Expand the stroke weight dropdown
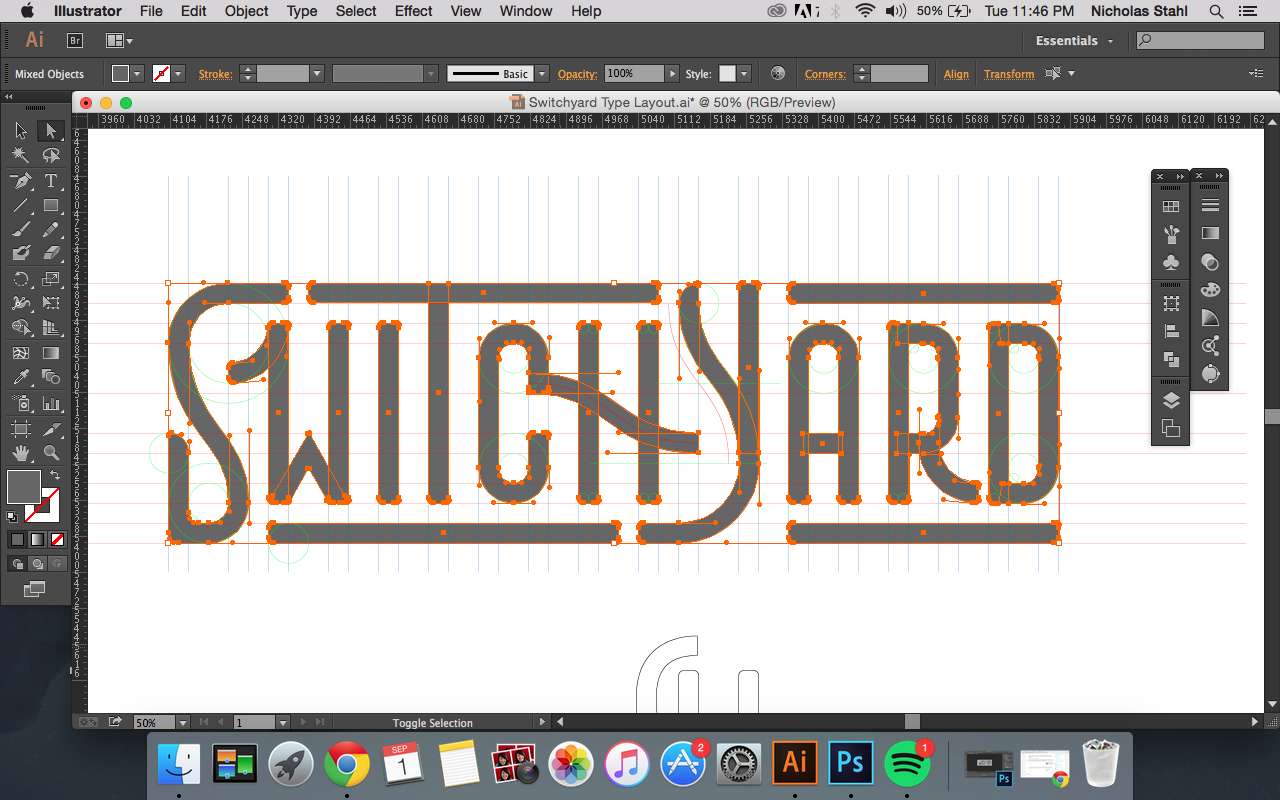 [317, 74]
